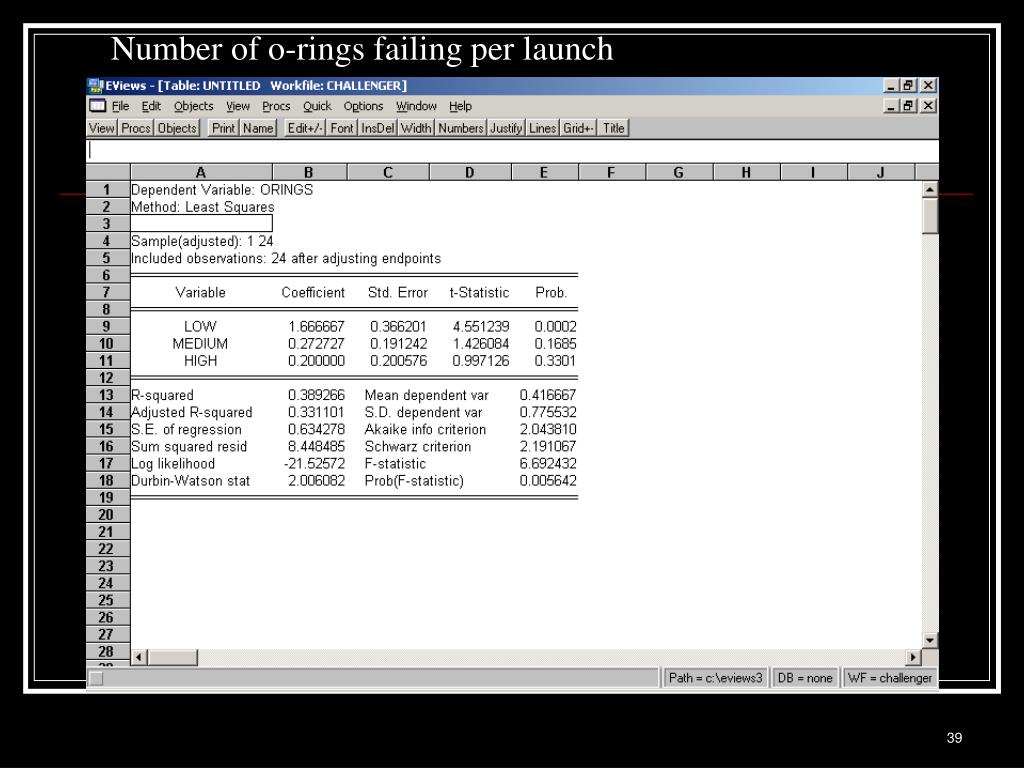The height and width of the screenshot is (768, 1024).
Task: Click t-Statistic value 4.551239
Action: click(x=481, y=327)
